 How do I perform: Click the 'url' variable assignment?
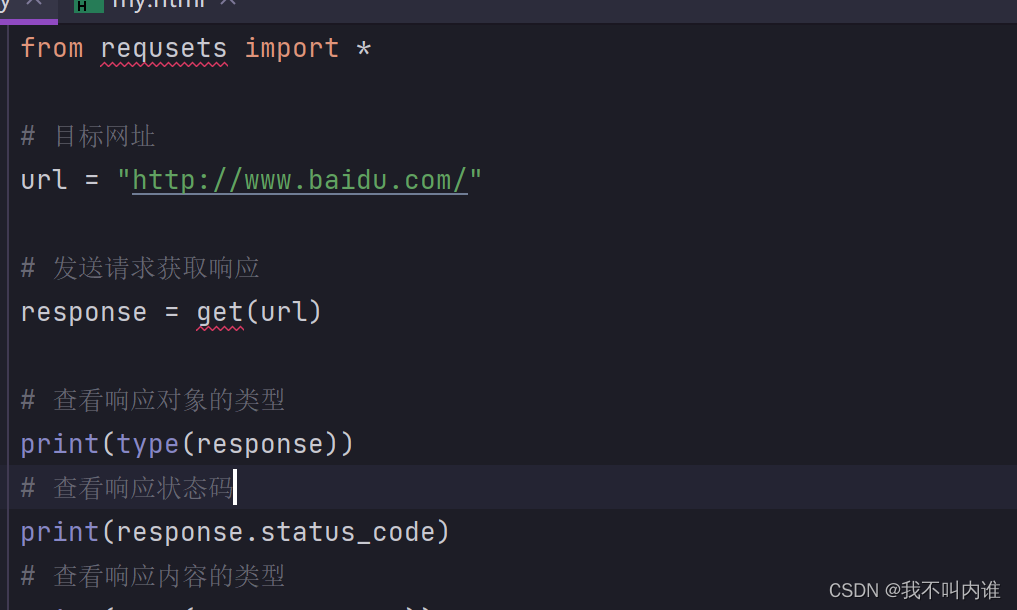click(43, 180)
